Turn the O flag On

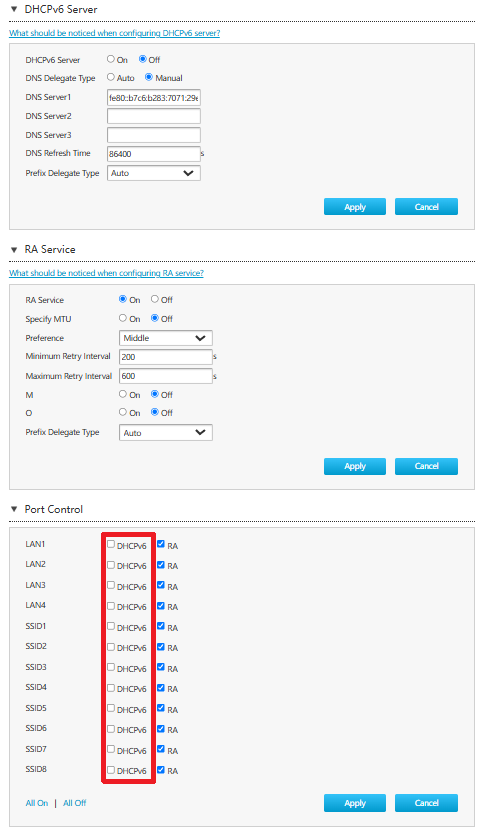pos(122,412)
